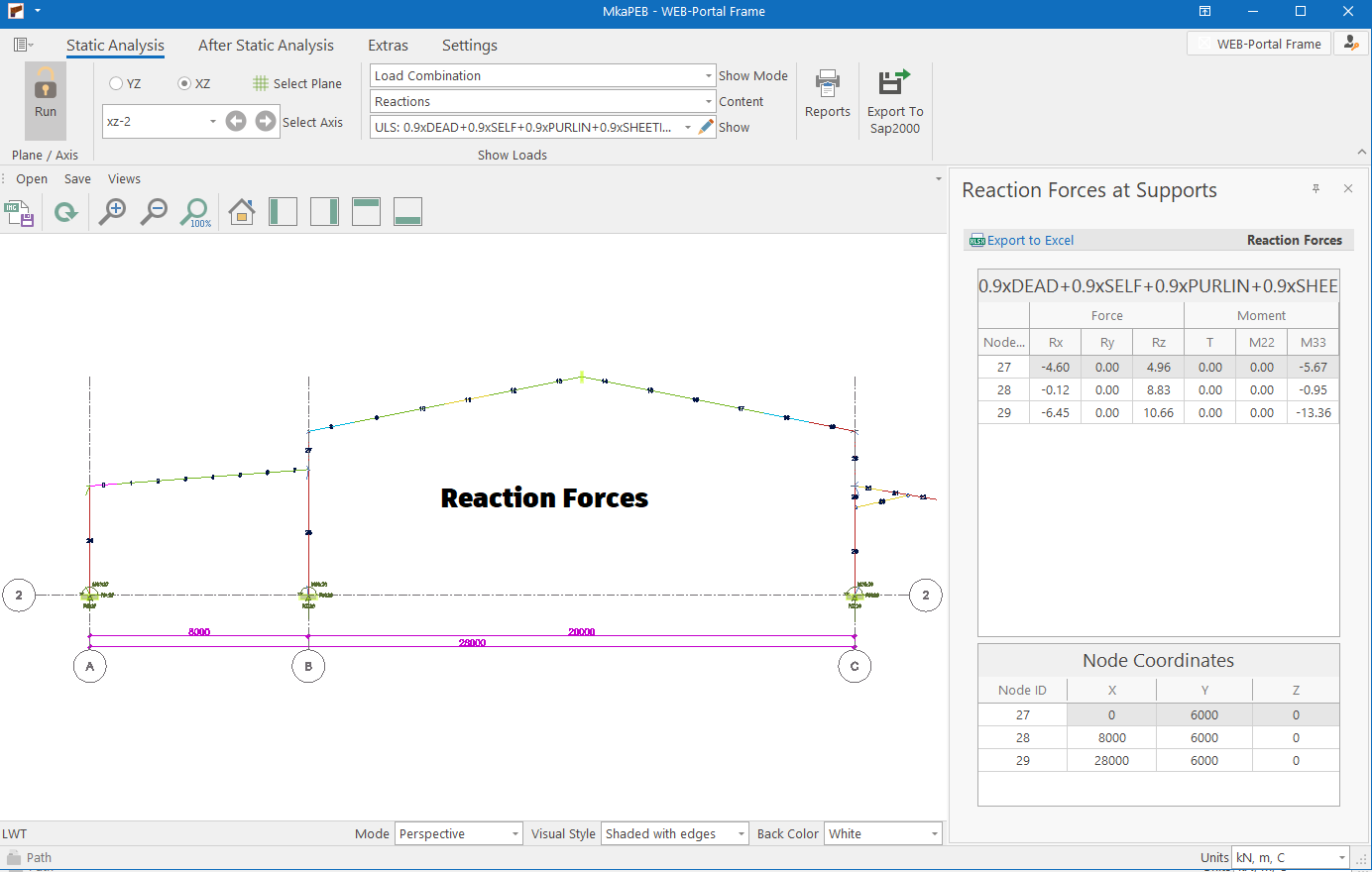Save the view as an image

19,212
